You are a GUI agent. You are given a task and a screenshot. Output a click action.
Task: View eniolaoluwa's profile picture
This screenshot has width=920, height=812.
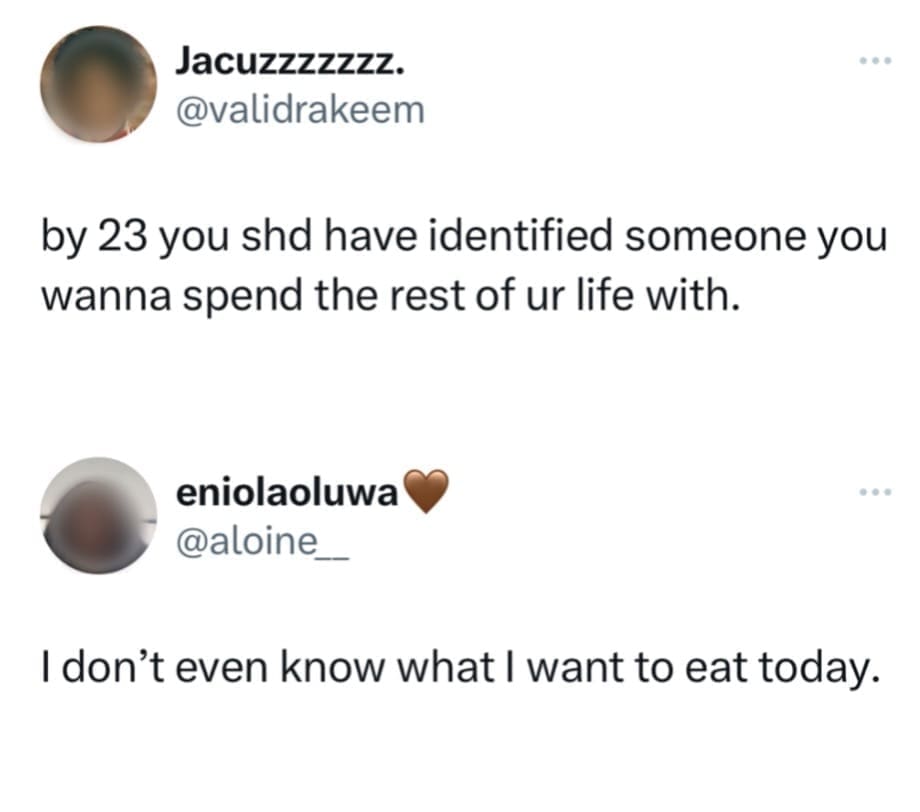click(x=97, y=515)
